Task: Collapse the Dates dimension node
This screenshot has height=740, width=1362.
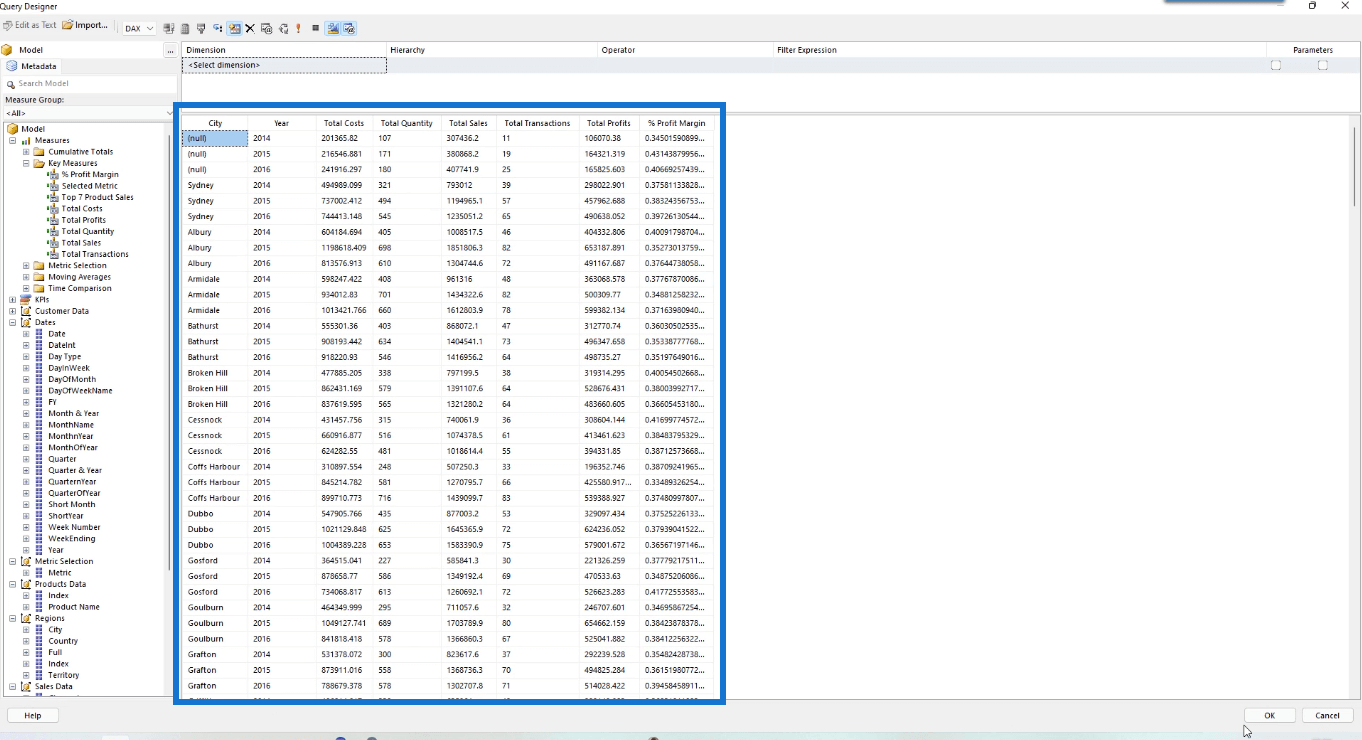Action: click(13, 323)
